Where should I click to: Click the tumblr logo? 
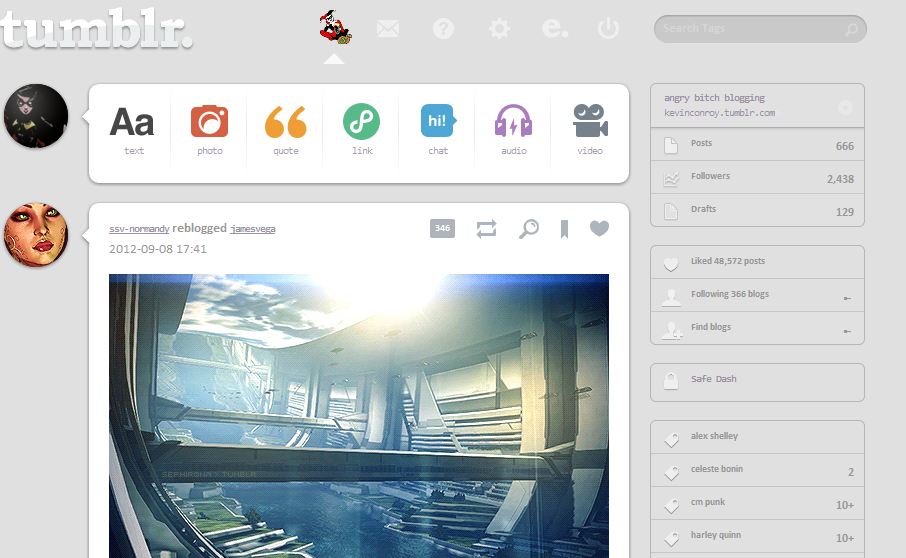pyautogui.click(x=96, y=29)
